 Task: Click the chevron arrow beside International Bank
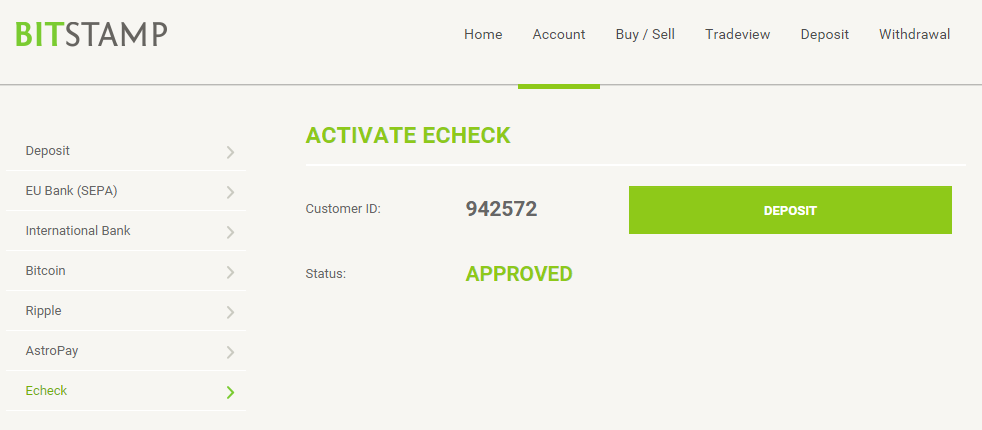[230, 232]
